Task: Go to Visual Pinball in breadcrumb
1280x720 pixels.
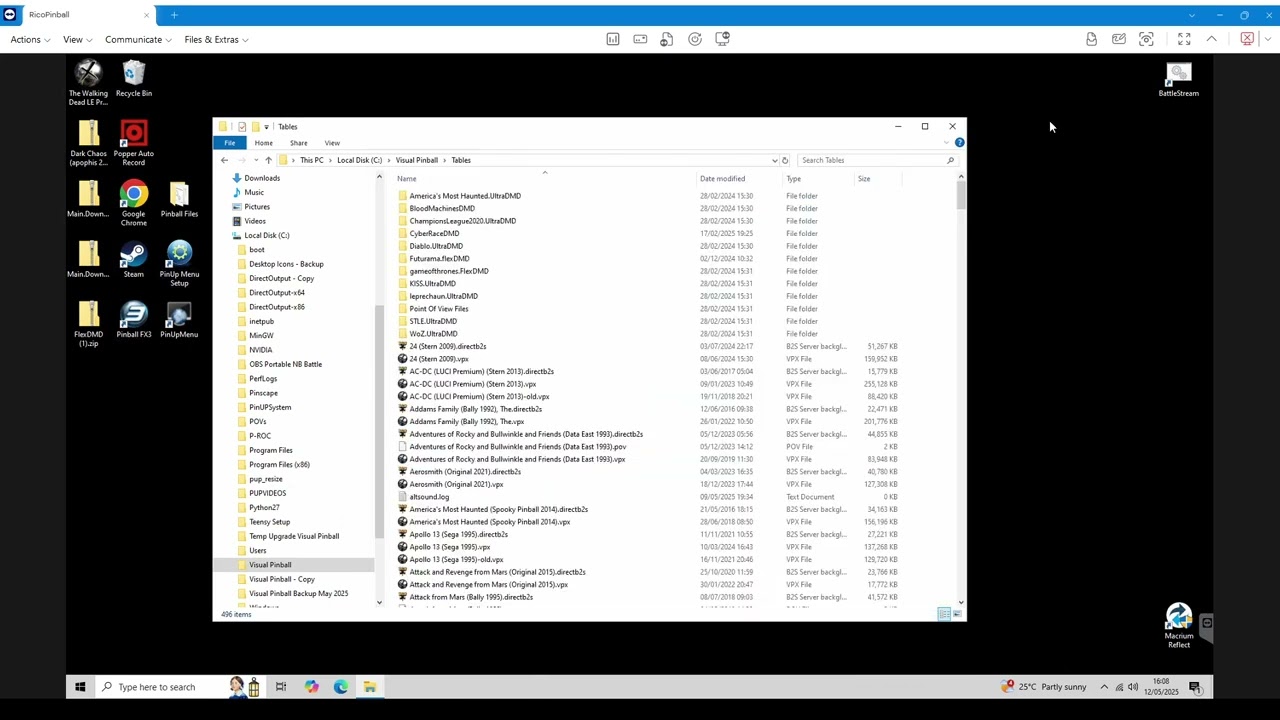Action: 416,160
